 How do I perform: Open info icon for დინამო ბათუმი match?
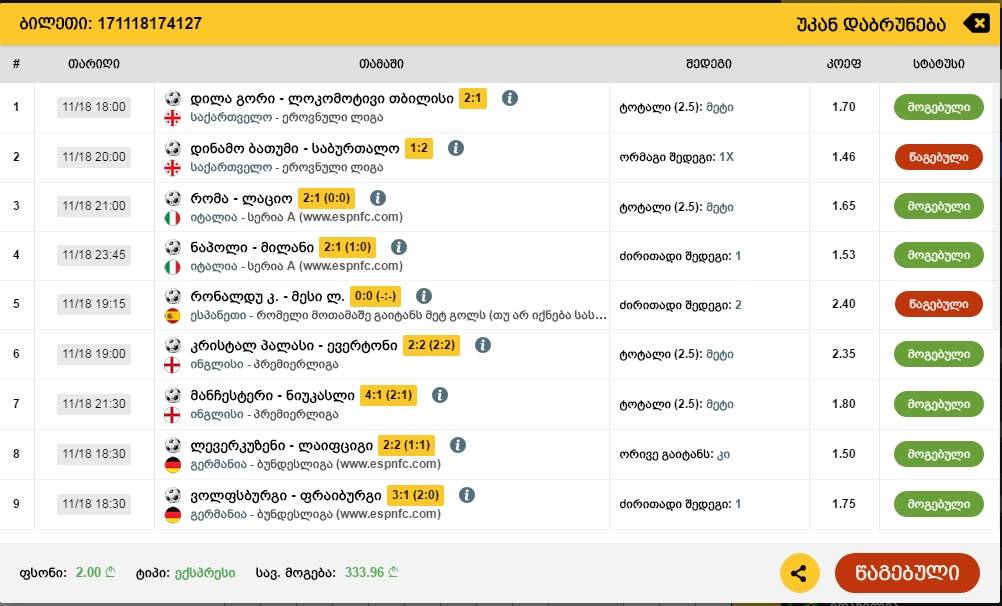[x=456, y=148]
